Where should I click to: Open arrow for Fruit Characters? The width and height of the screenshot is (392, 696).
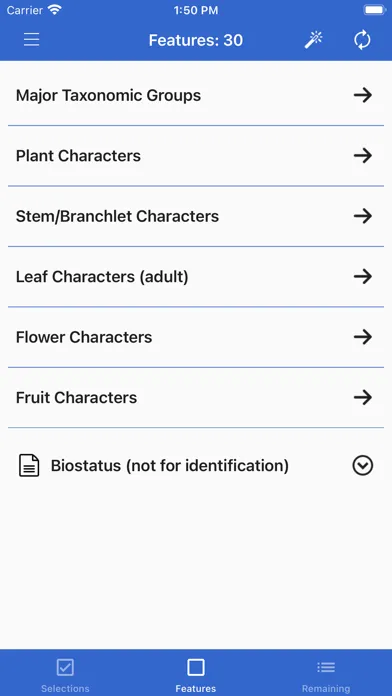coord(363,397)
